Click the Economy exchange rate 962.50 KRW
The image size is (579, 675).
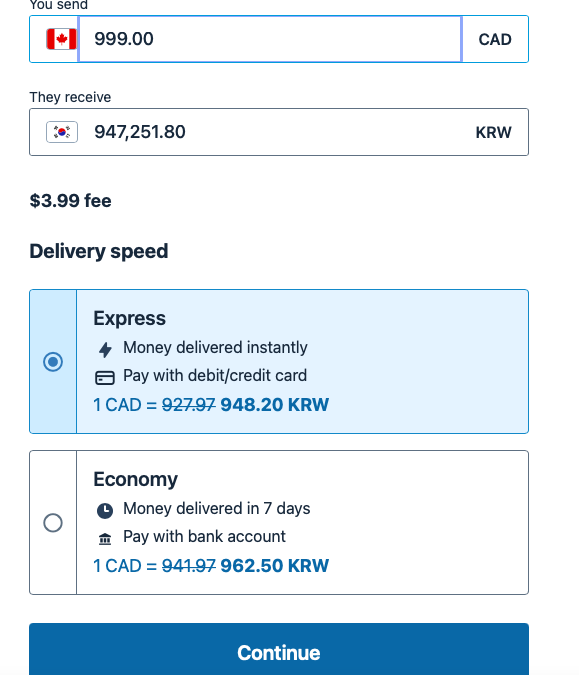275,566
